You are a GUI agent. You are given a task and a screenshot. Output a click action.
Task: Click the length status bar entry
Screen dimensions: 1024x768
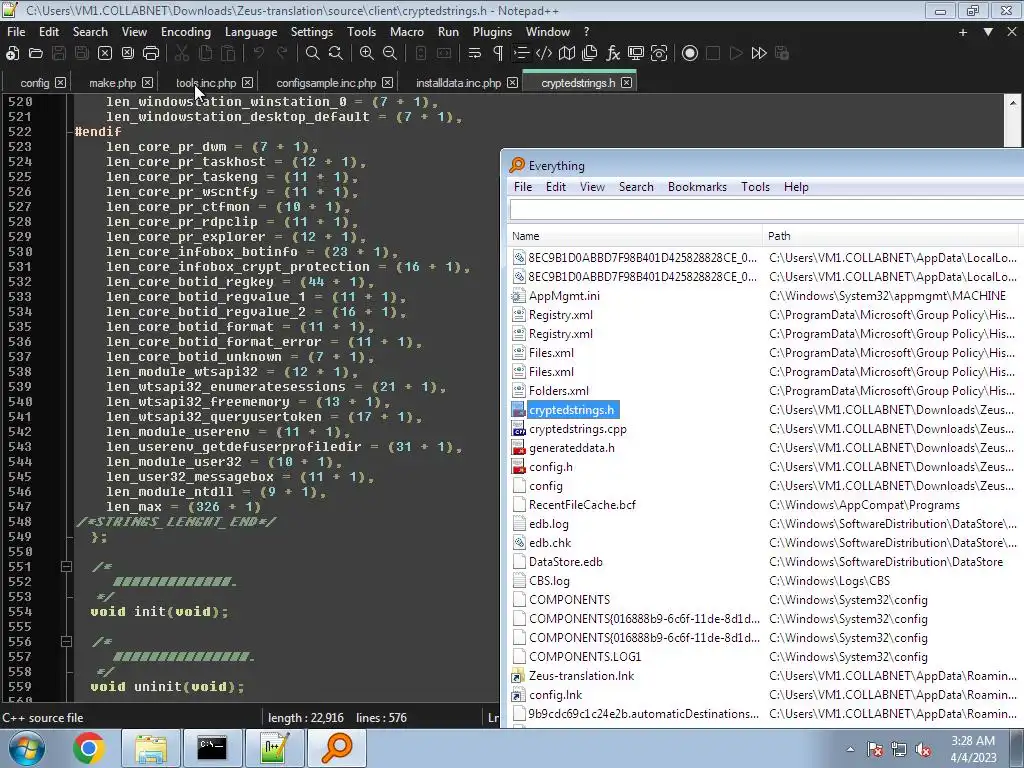coord(306,718)
